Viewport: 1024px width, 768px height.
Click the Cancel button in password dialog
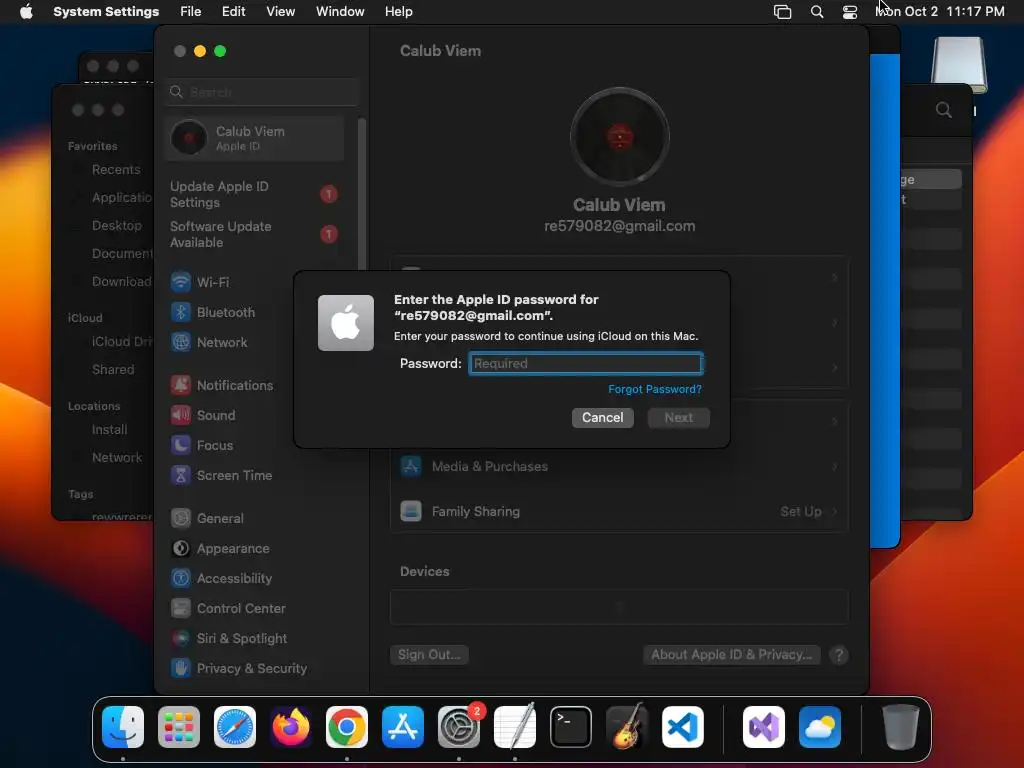coord(603,417)
